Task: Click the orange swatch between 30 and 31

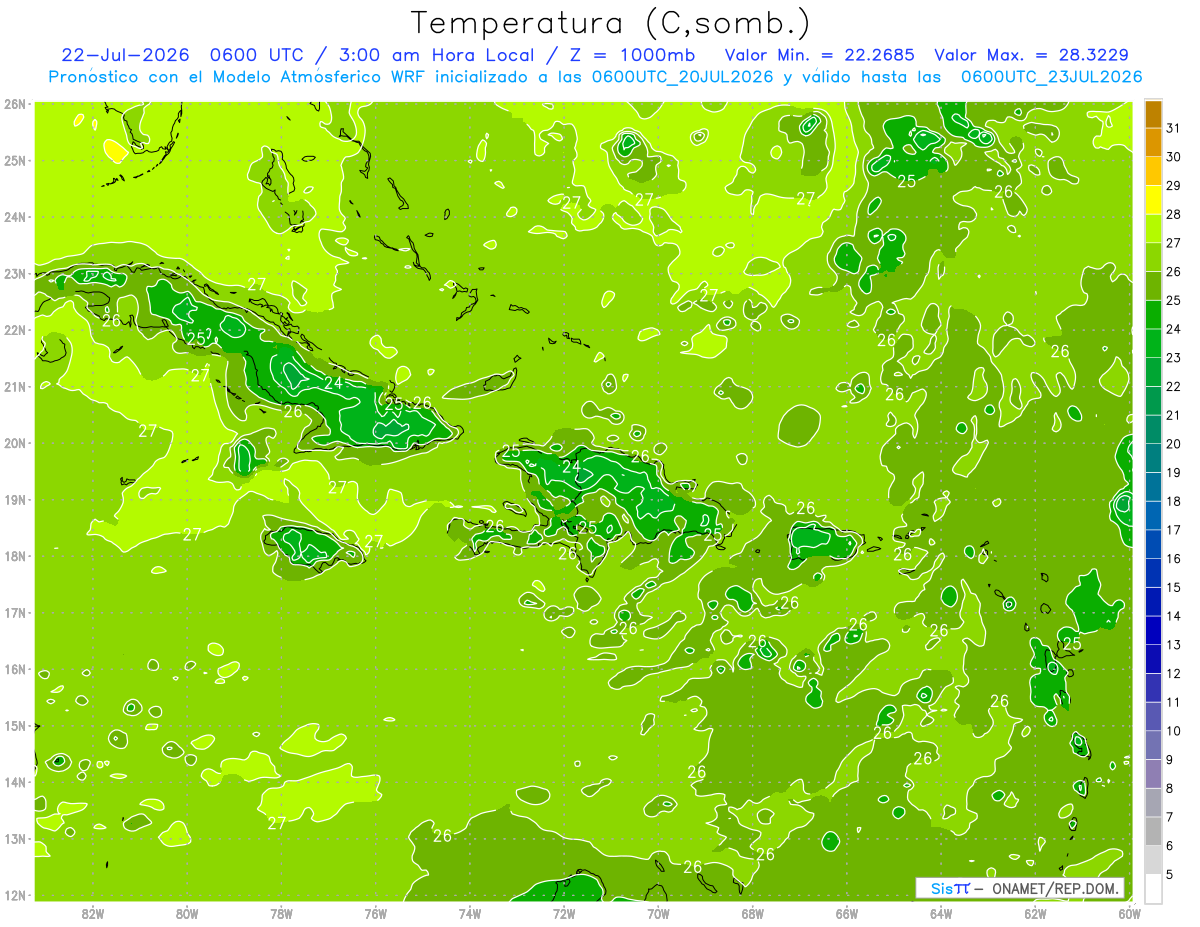Action: (1153, 143)
